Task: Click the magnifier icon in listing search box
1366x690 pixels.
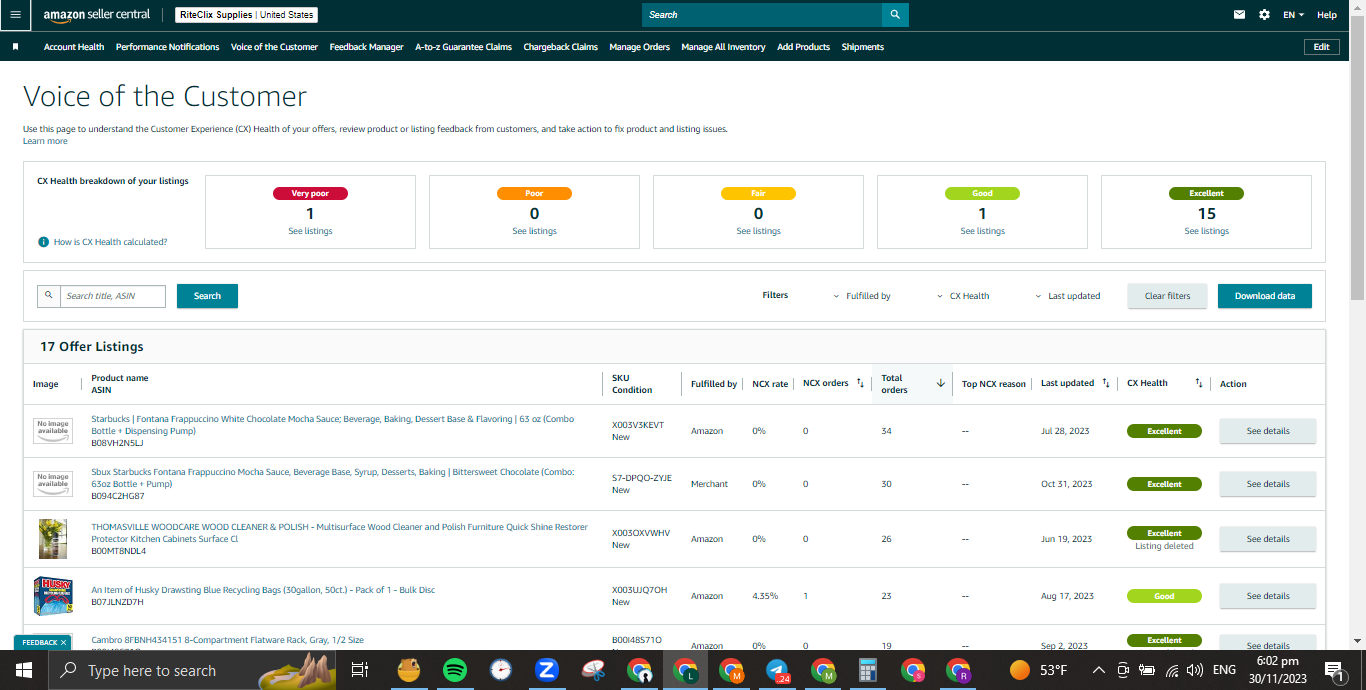Action: tap(49, 296)
